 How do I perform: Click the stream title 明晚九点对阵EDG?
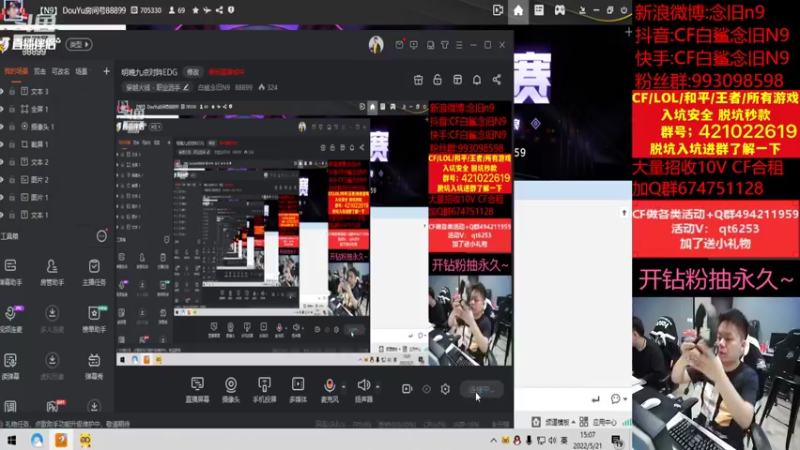(x=149, y=72)
